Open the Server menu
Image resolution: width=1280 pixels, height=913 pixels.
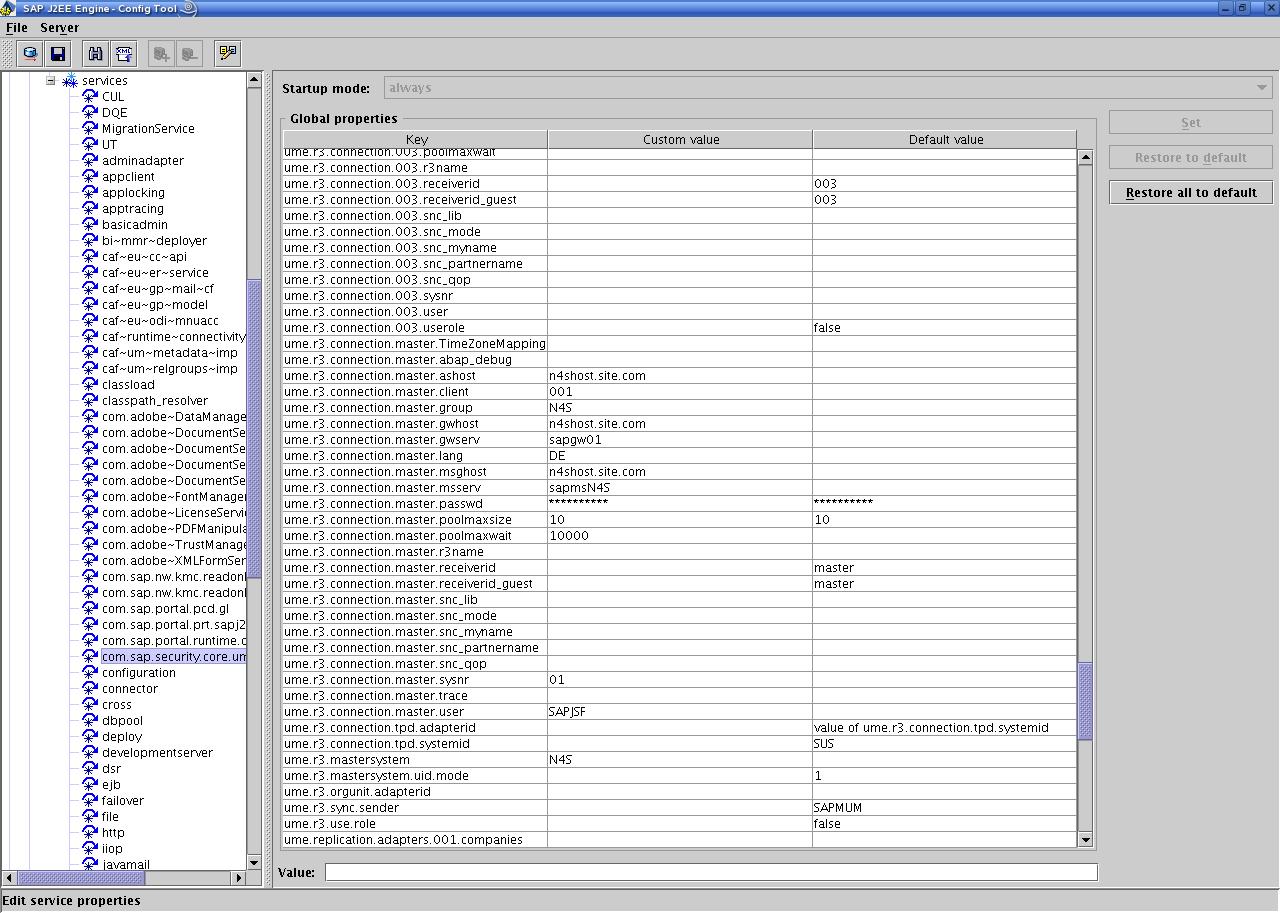59,28
